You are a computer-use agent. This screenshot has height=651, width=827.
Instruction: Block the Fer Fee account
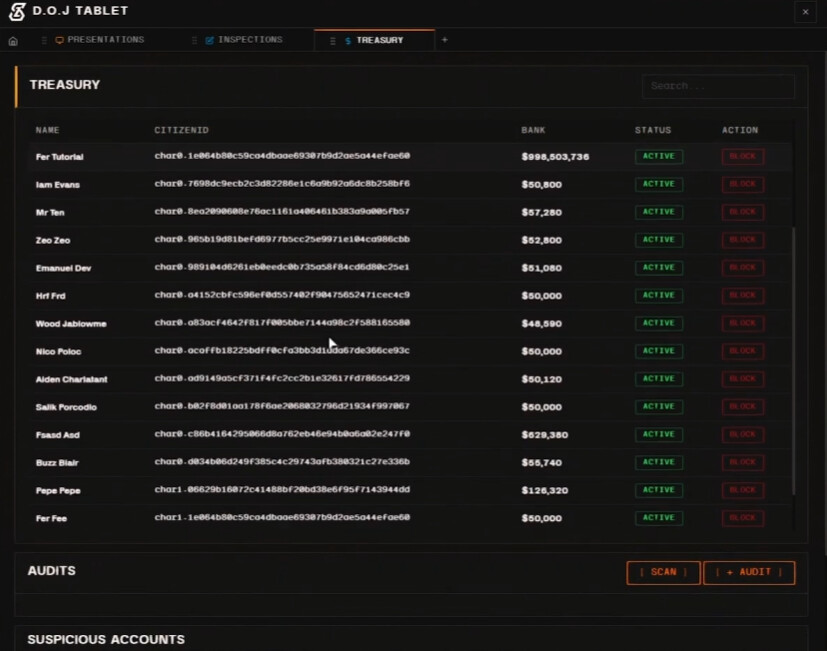click(x=743, y=518)
